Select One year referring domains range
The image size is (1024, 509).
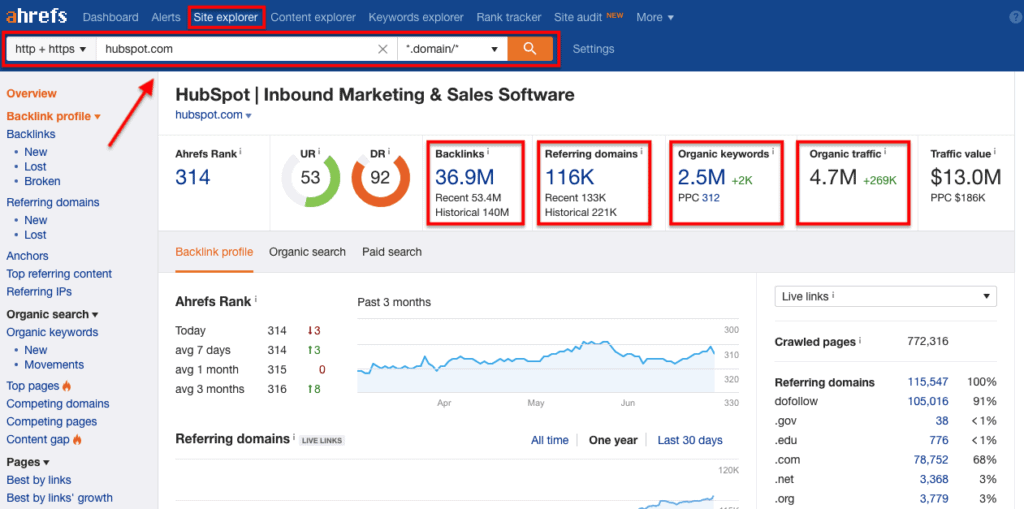tap(613, 440)
